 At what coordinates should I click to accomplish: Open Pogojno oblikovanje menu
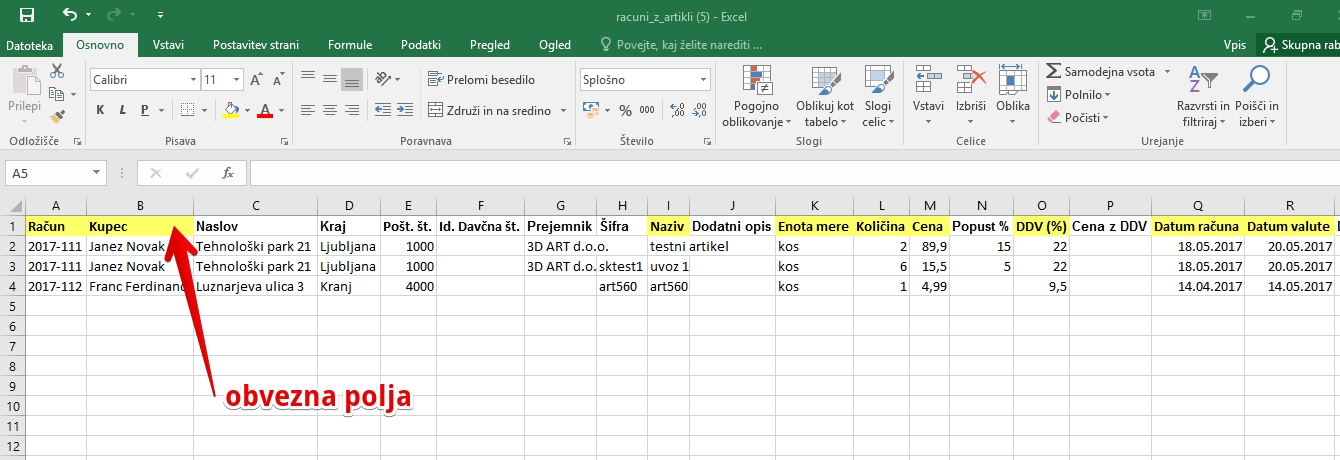tap(756, 96)
